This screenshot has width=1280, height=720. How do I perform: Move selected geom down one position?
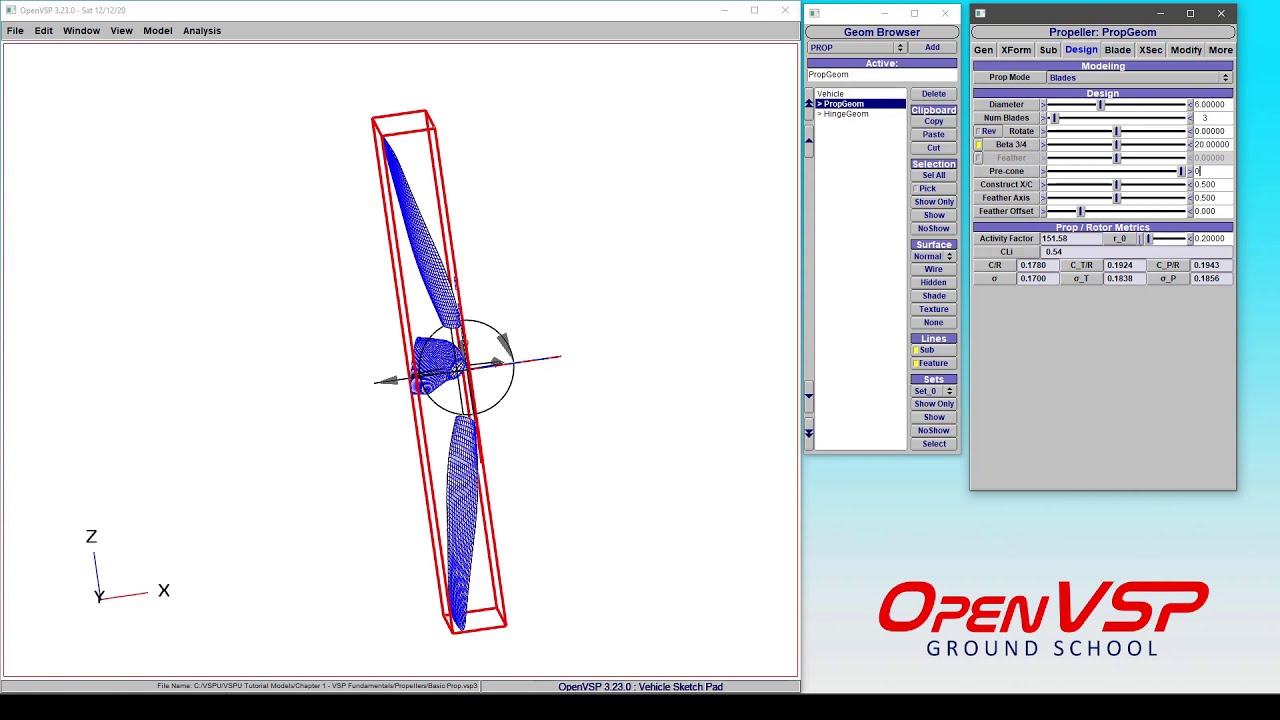pyautogui.click(x=809, y=396)
